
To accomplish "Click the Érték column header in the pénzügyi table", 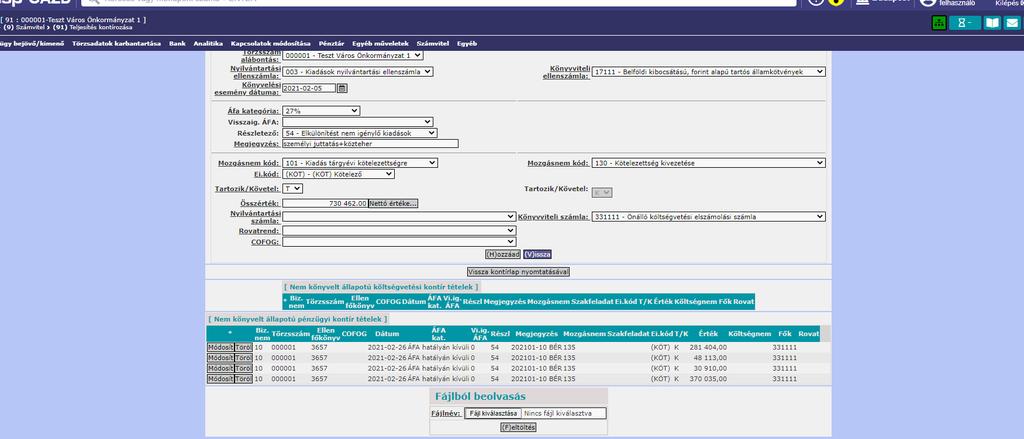I will coord(708,334).
